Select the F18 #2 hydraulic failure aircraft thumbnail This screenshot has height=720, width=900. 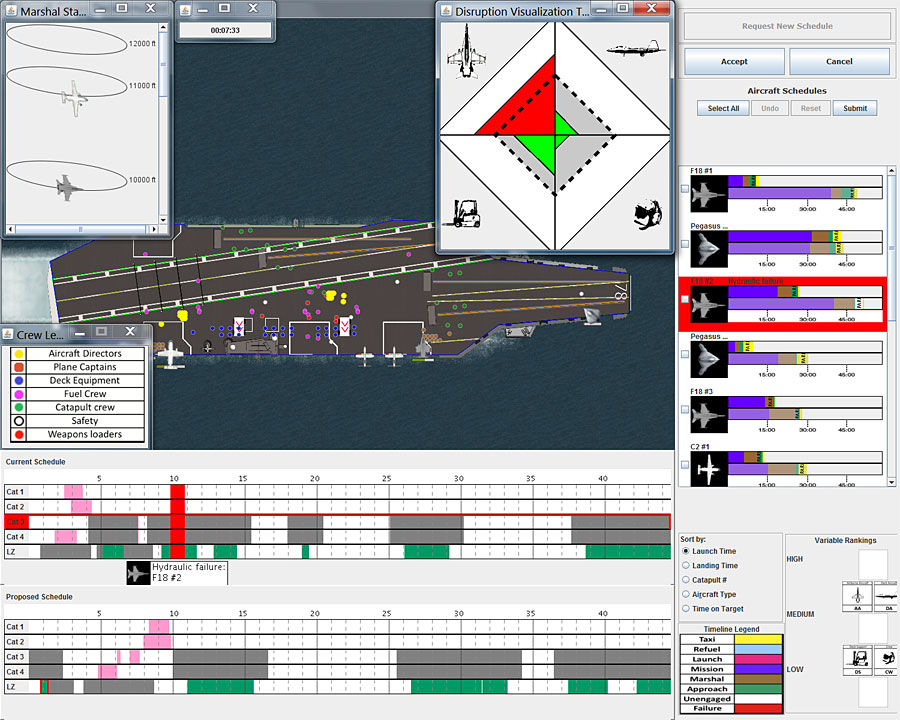tap(709, 303)
